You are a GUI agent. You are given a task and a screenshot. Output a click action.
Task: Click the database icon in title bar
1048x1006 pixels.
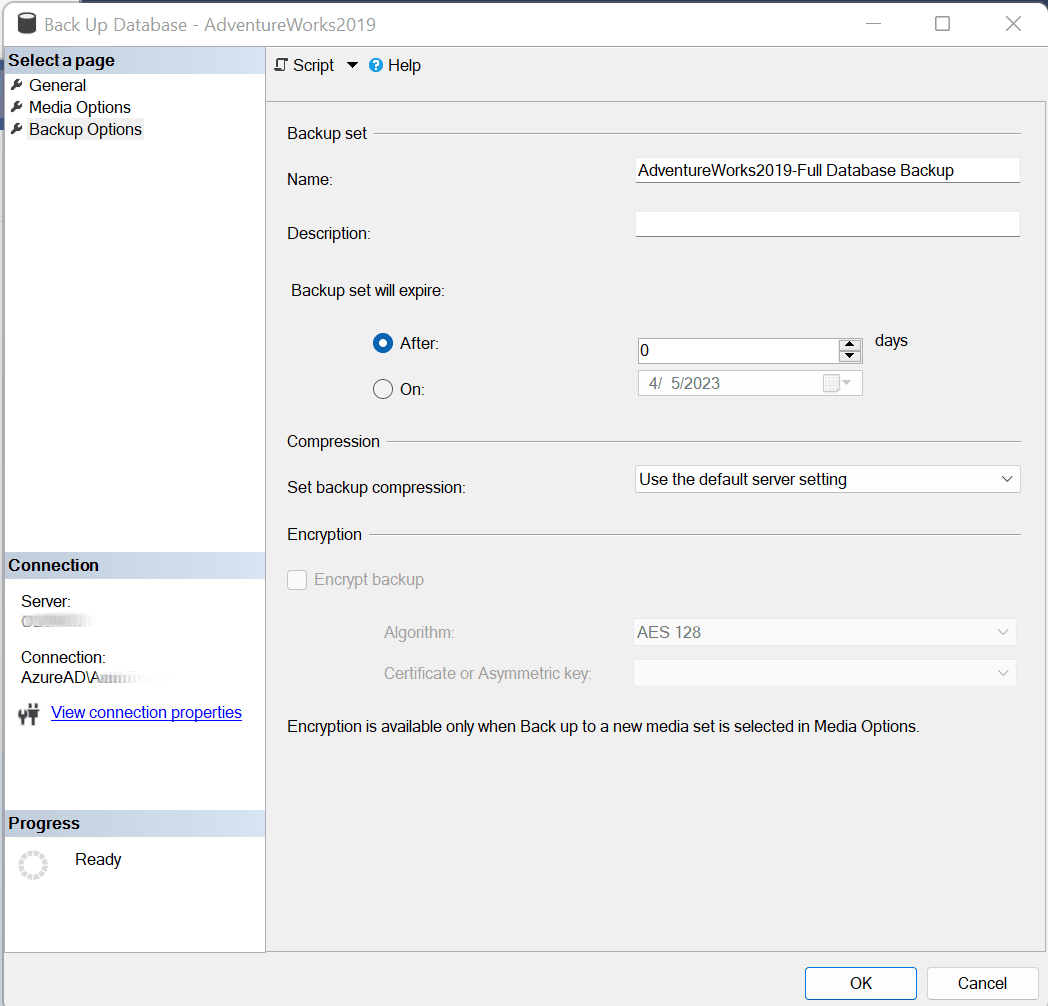(27, 23)
